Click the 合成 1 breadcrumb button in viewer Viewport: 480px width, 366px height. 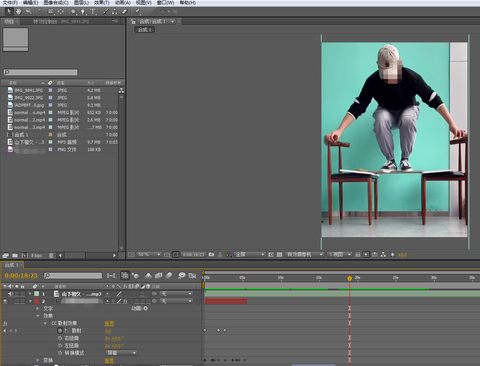click(145, 30)
